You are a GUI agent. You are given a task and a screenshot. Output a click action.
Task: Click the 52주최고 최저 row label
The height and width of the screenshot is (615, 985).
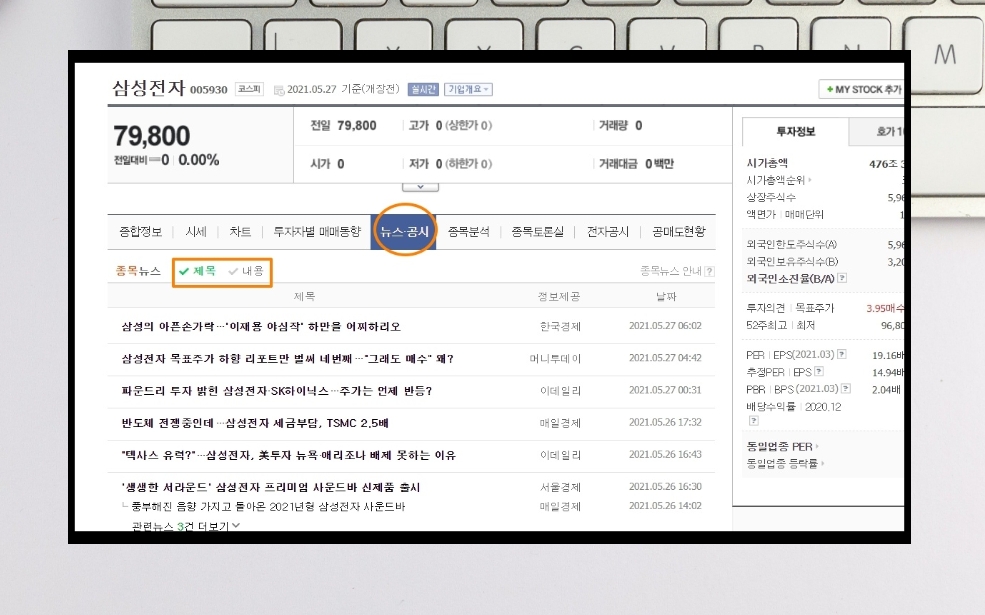coord(780,325)
